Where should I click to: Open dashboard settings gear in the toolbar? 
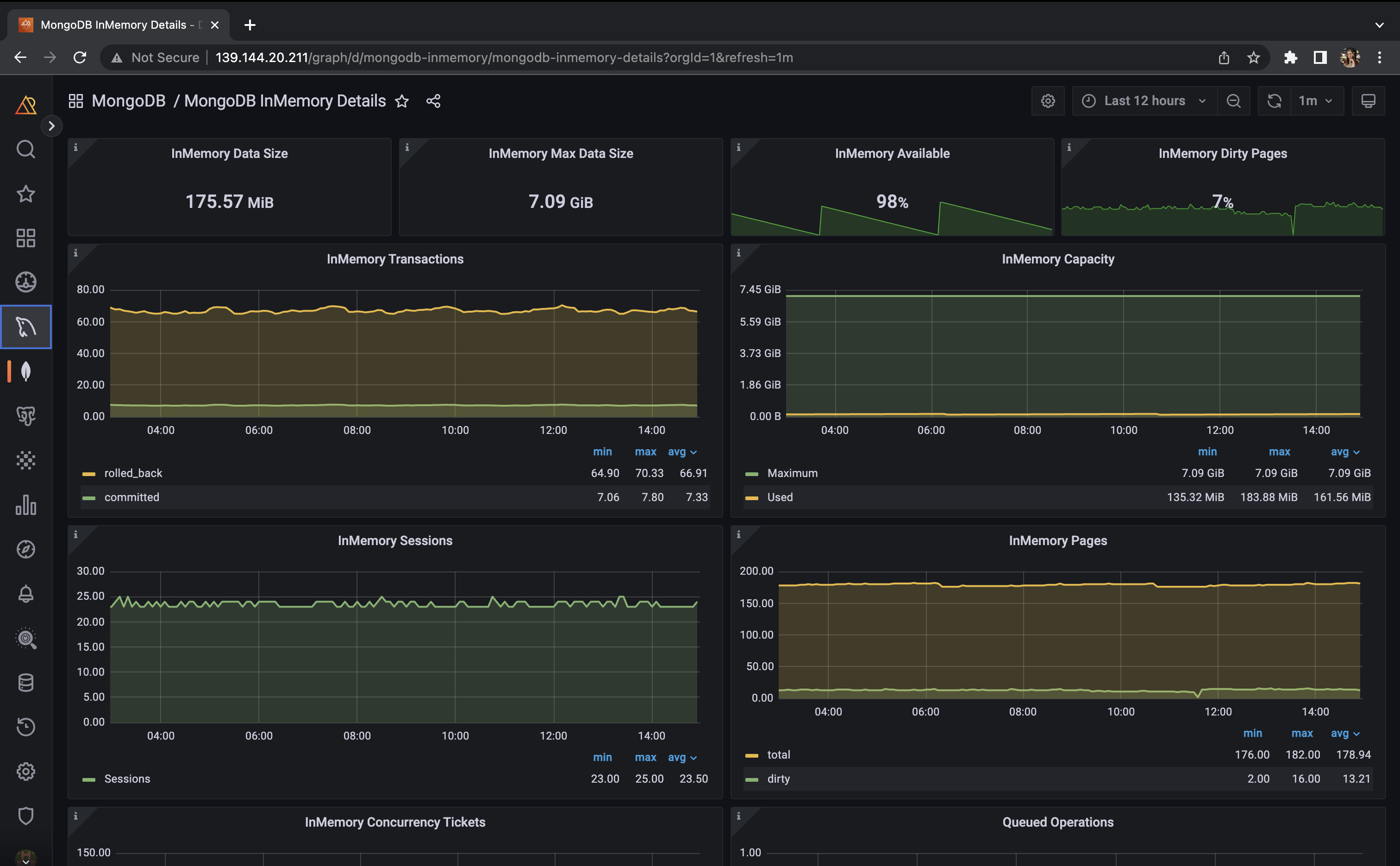pyautogui.click(x=1048, y=101)
